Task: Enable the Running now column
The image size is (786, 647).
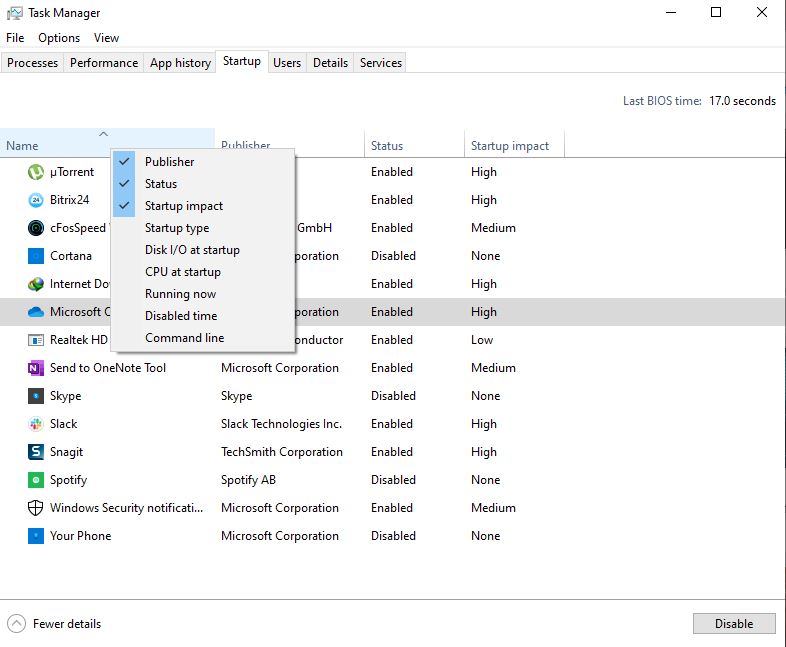Action: pos(203,294)
